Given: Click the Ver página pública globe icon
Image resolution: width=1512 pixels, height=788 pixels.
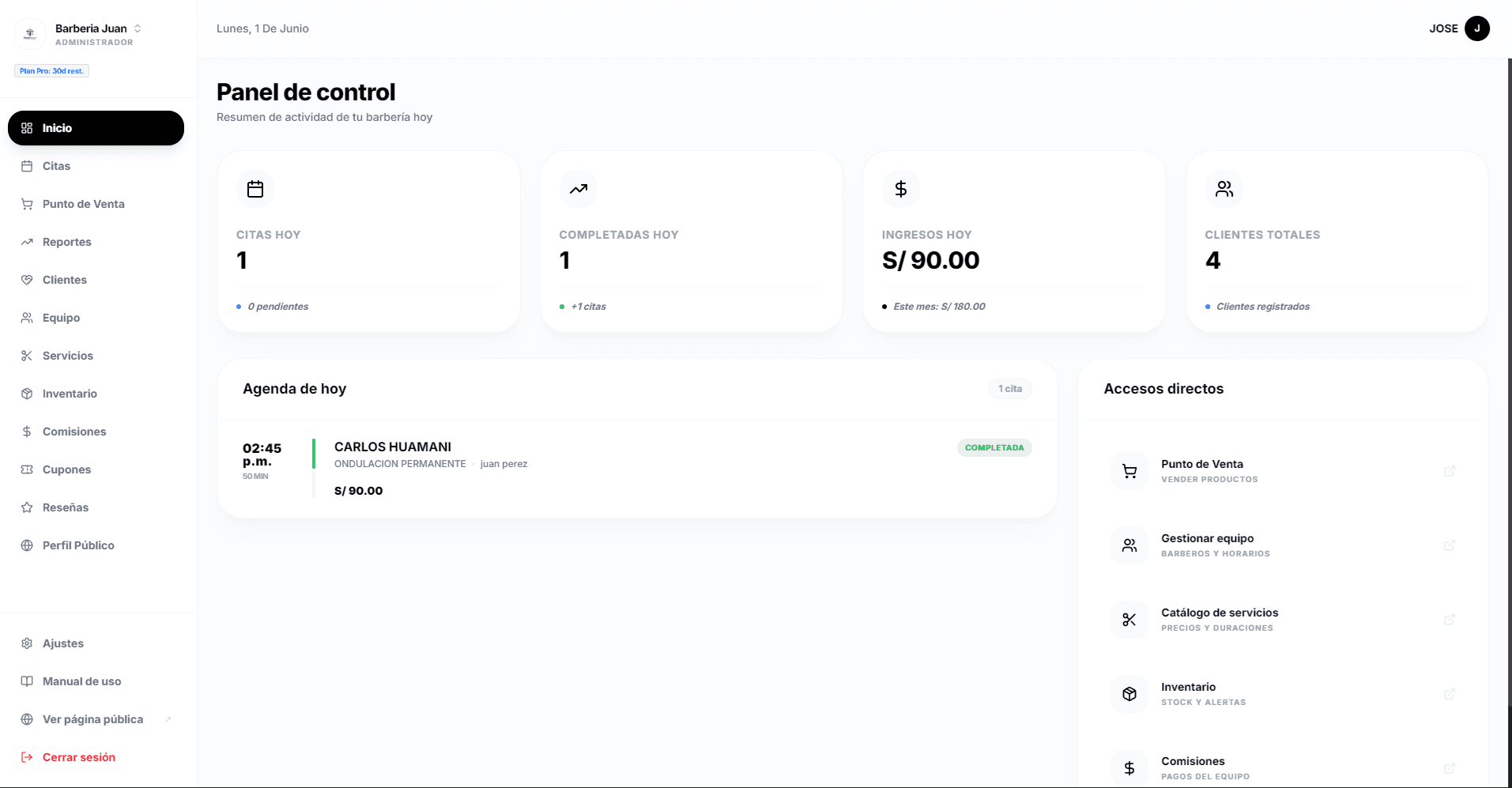Looking at the screenshot, I should [27, 719].
